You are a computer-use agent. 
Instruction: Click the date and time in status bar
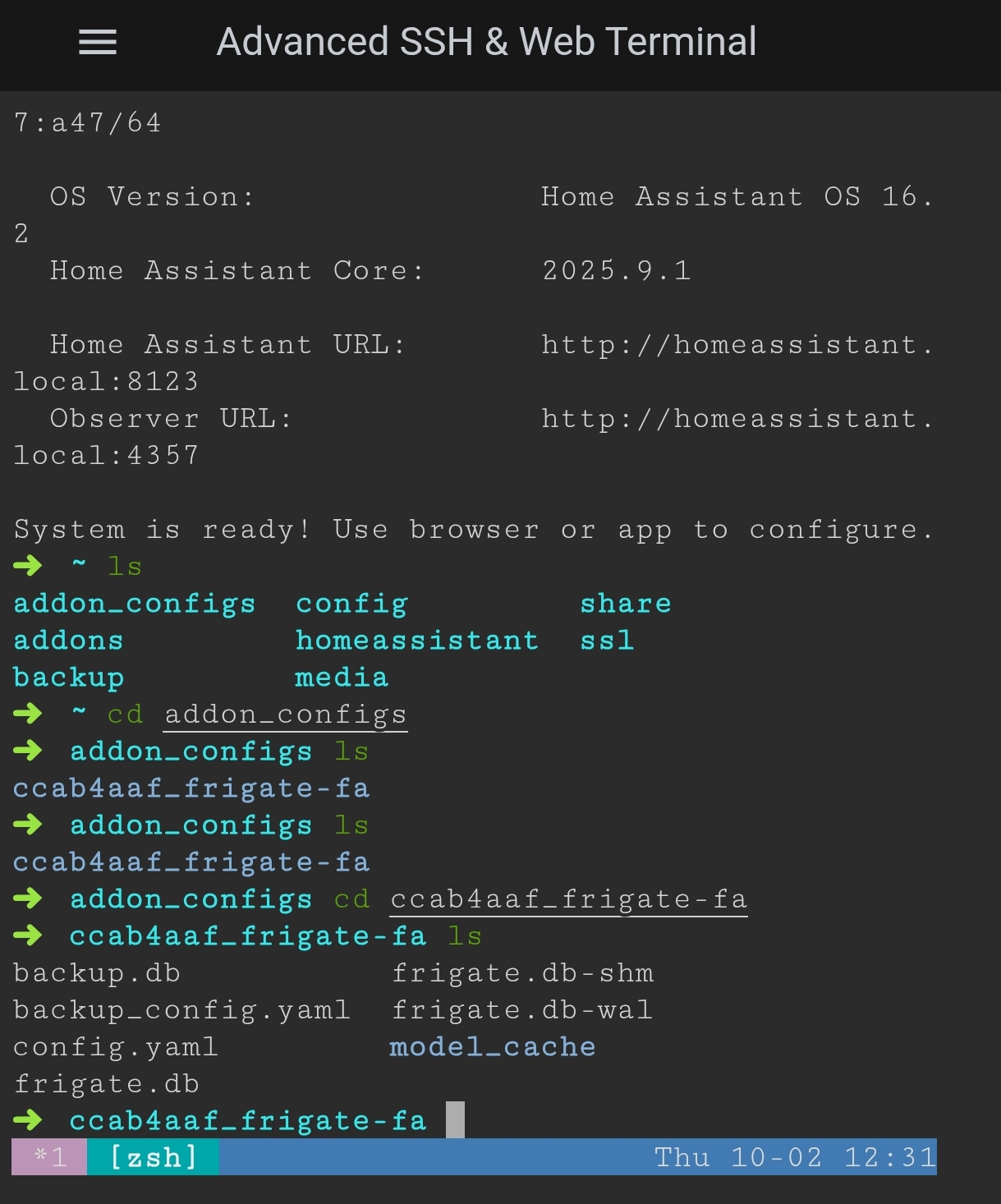(795, 1157)
